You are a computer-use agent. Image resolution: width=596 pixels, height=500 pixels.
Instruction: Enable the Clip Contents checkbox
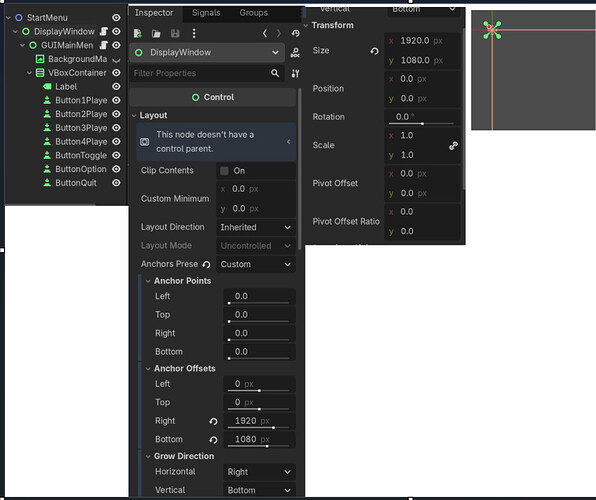click(225, 171)
